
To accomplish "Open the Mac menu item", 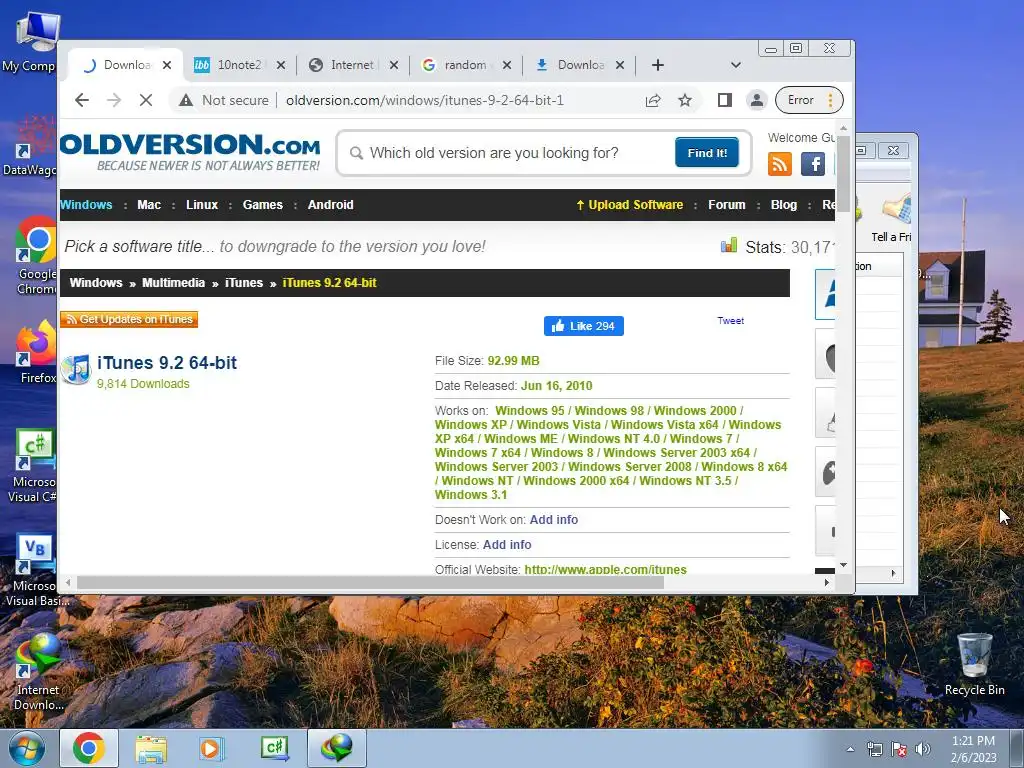I will [x=149, y=204].
